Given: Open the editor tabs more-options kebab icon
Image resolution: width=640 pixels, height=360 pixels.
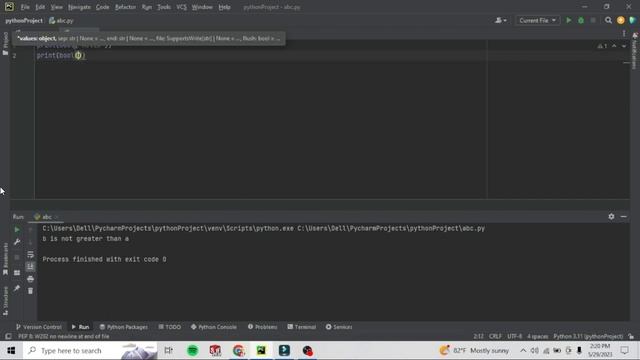Looking at the screenshot, I should click(x=624, y=33).
